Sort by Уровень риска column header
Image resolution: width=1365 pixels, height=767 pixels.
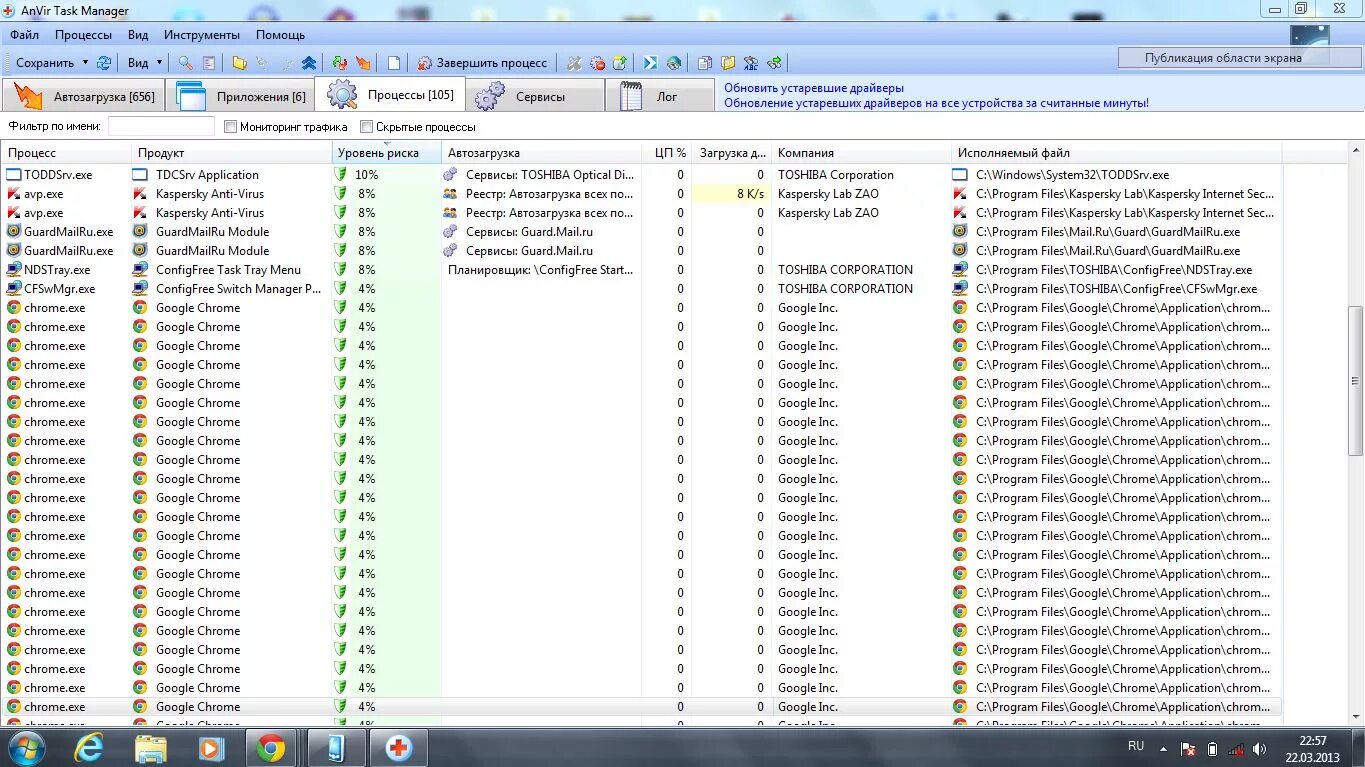pos(386,153)
